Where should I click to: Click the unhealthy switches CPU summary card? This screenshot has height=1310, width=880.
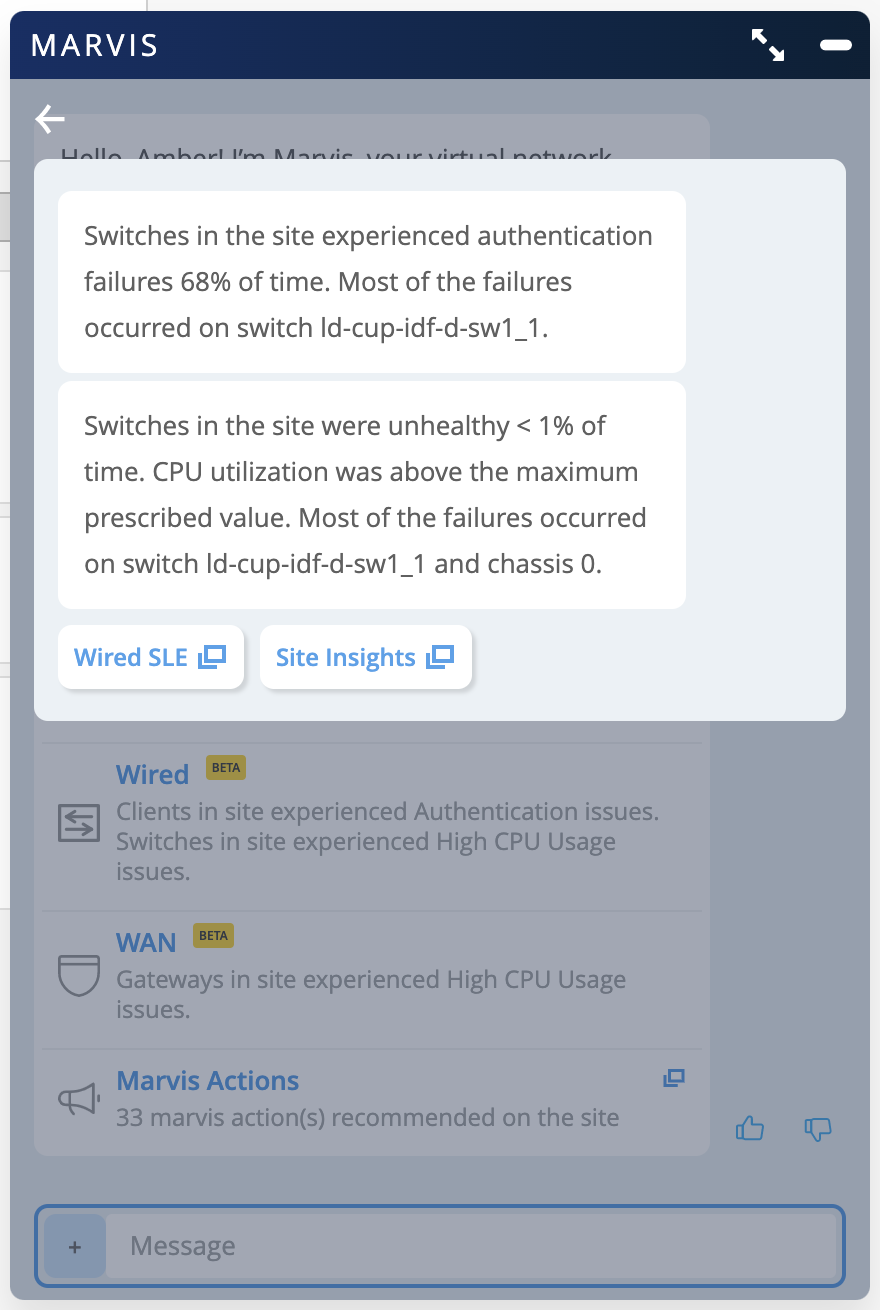[372, 495]
